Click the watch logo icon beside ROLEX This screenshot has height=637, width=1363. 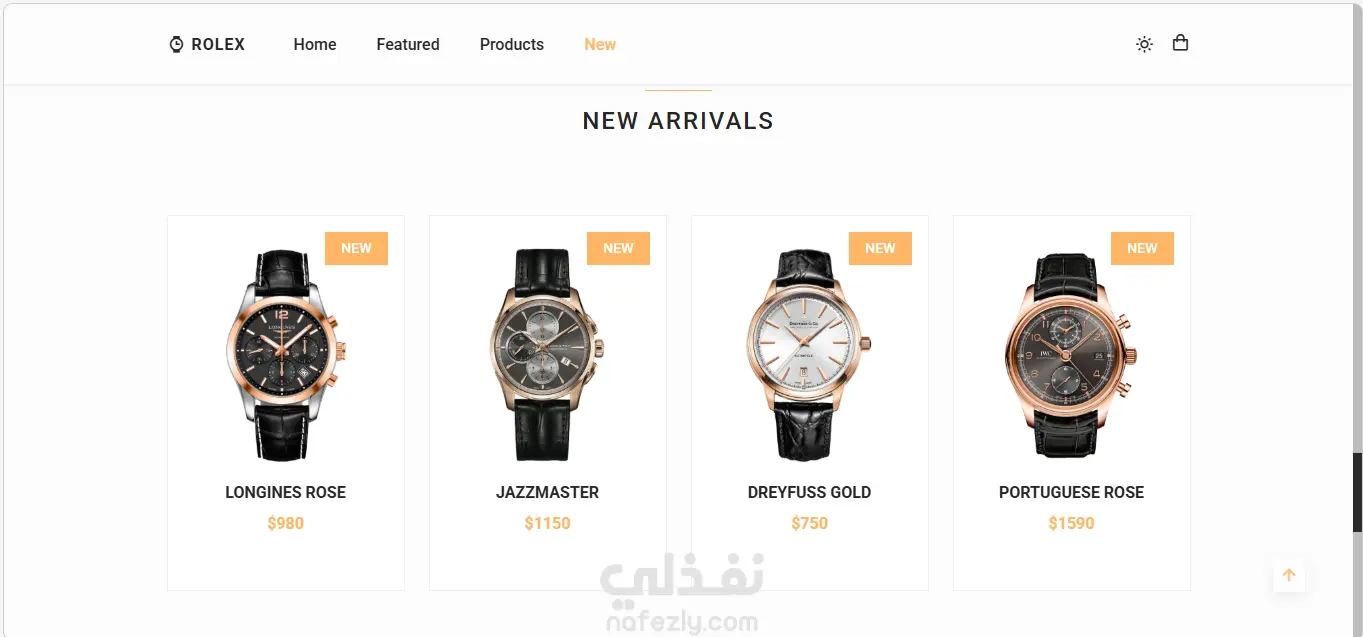point(176,44)
